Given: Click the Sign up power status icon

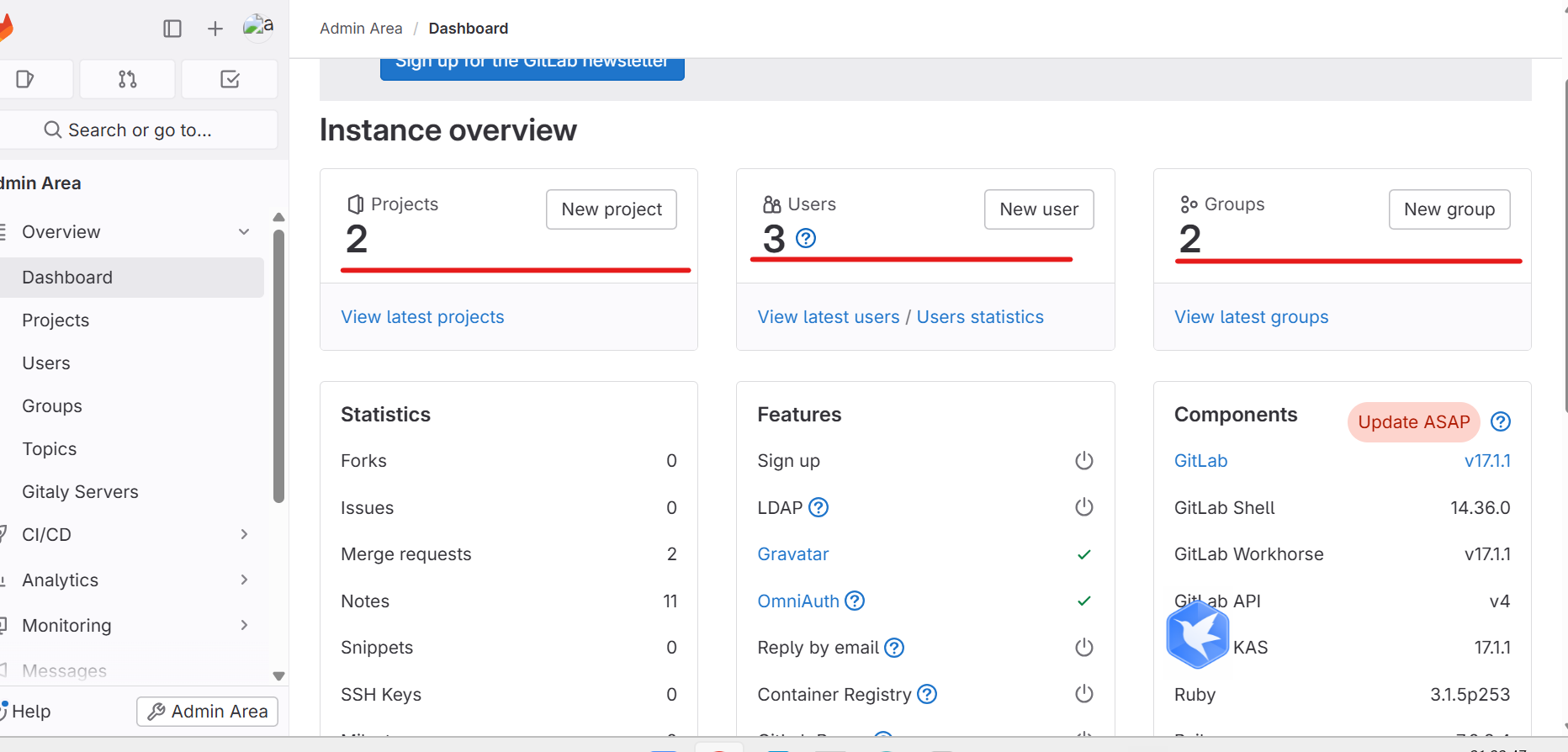Looking at the screenshot, I should (x=1084, y=461).
